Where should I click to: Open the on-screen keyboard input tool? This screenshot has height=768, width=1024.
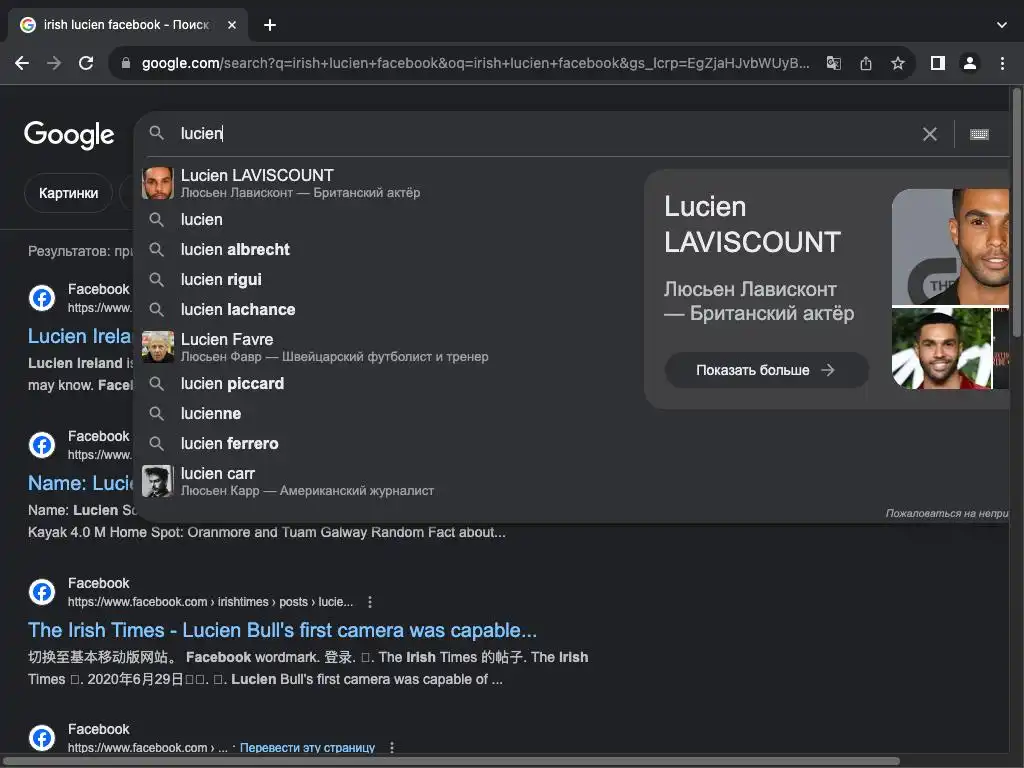point(979,135)
